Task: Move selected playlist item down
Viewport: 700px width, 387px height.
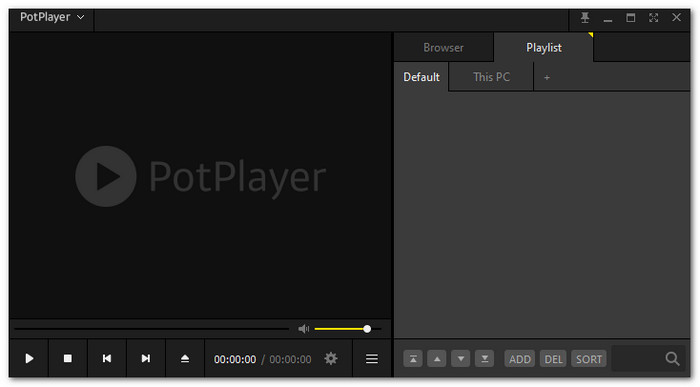Action: point(461,359)
